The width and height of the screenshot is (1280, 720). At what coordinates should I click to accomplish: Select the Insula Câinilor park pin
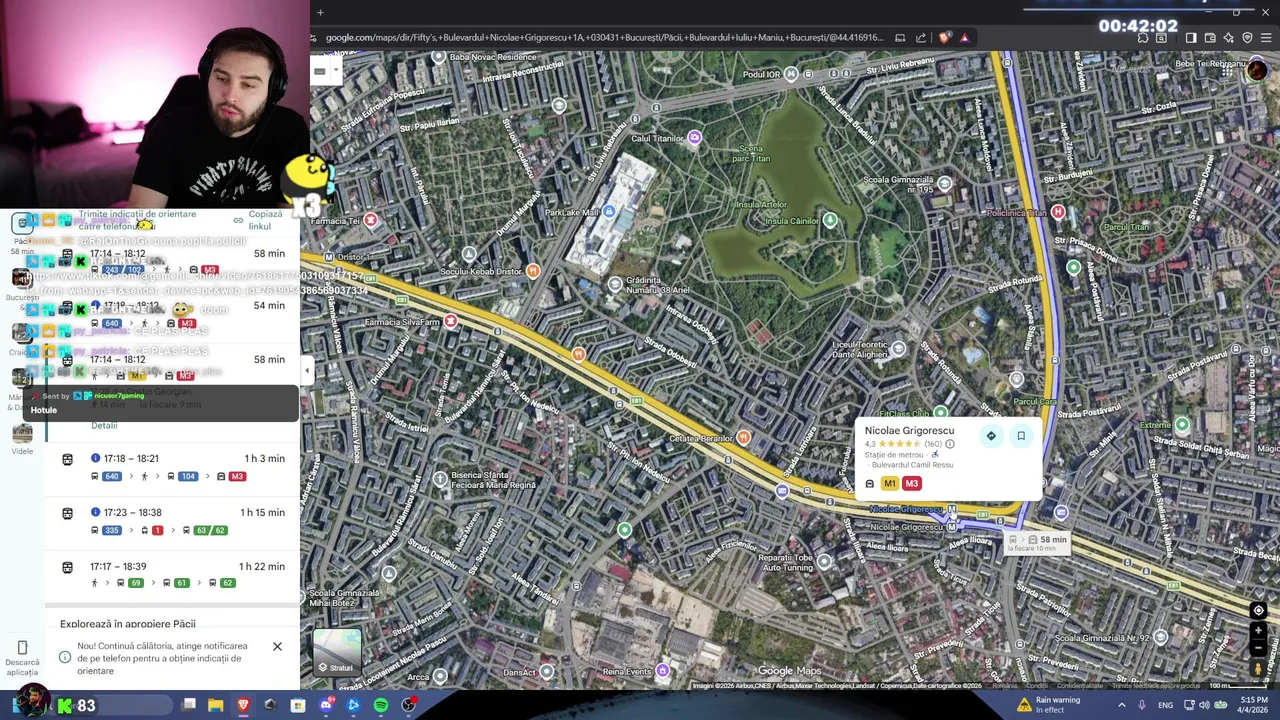click(829, 221)
